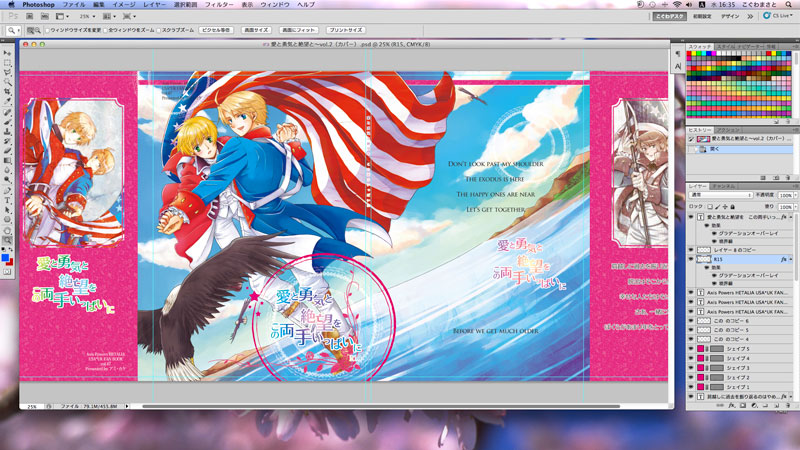This screenshot has height=450, width=800.
Task: Select the Move tool
Action: [7, 53]
